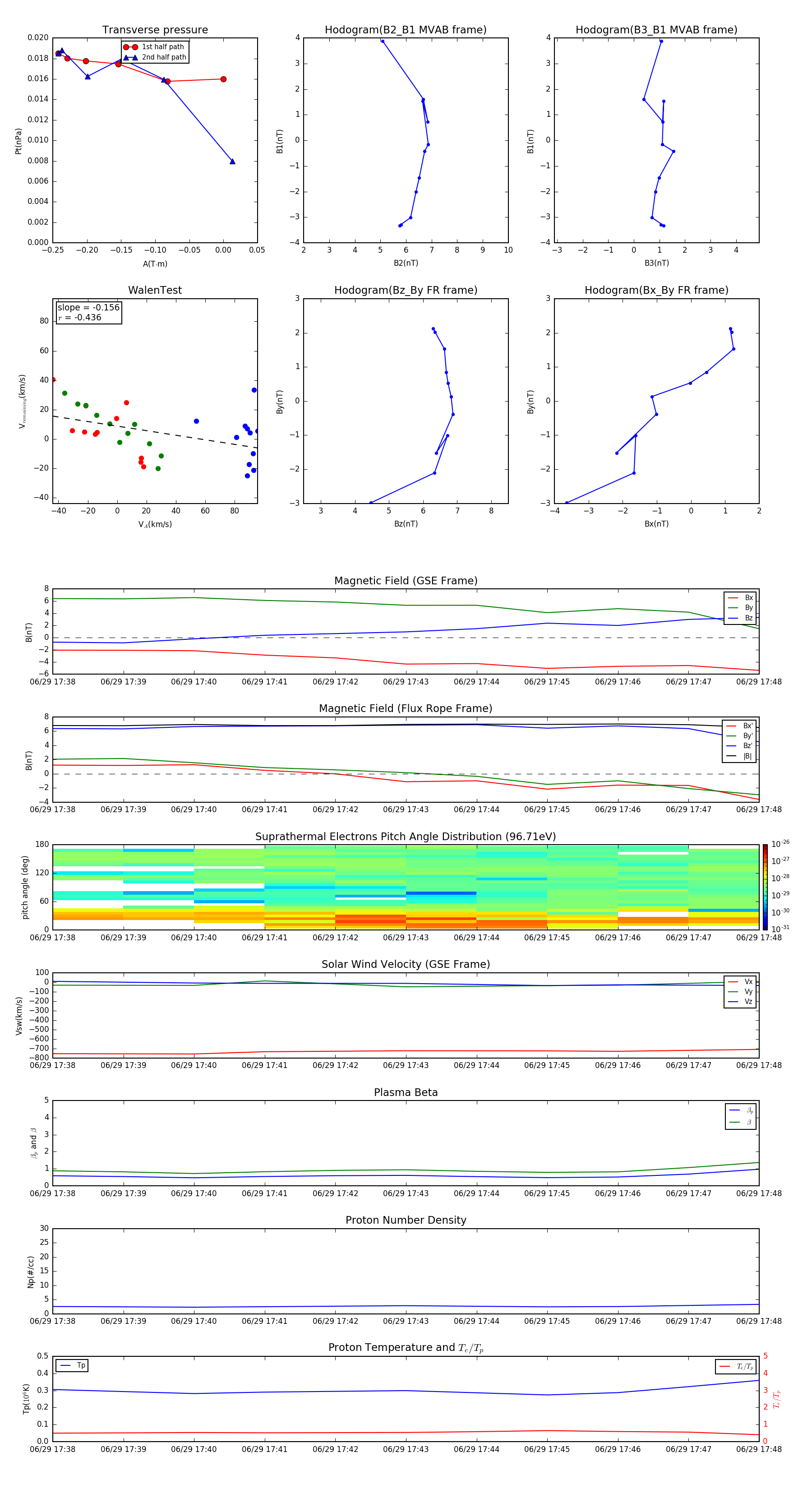Select By legend entry in GSE magnetic field plot
The height and width of the screenshot is (1489, 812).
pos(740,607)
